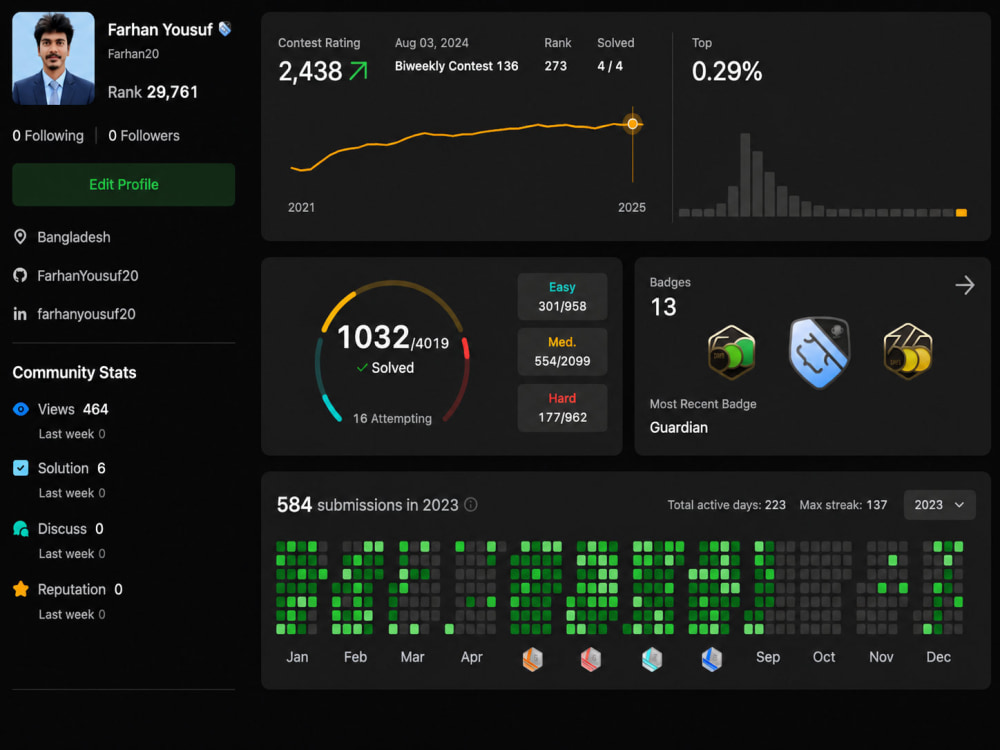Click the Community Stats heading

[74, 372]
